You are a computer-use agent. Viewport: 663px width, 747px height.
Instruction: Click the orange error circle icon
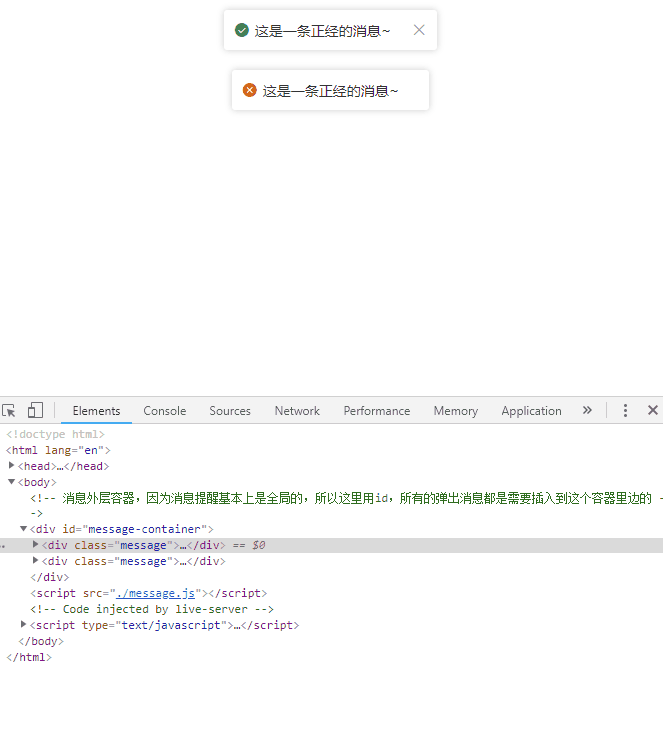click(x=250, y=90)
